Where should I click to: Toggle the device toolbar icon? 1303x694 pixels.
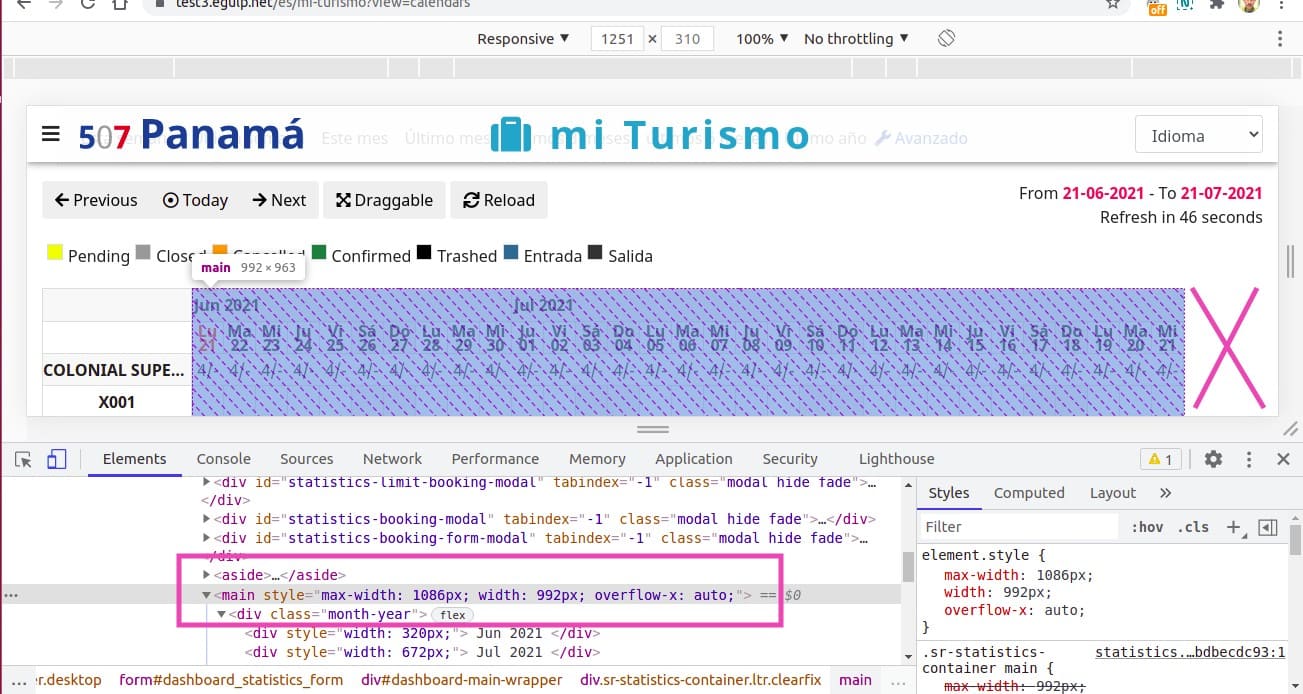point(56,459)
